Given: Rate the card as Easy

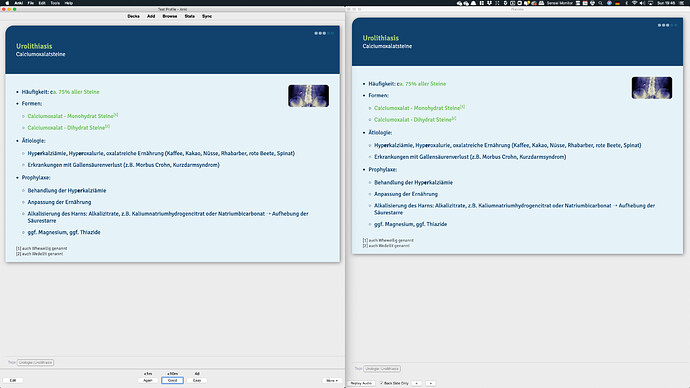Looking at the screenshot, I should click(x=197, y=381).
